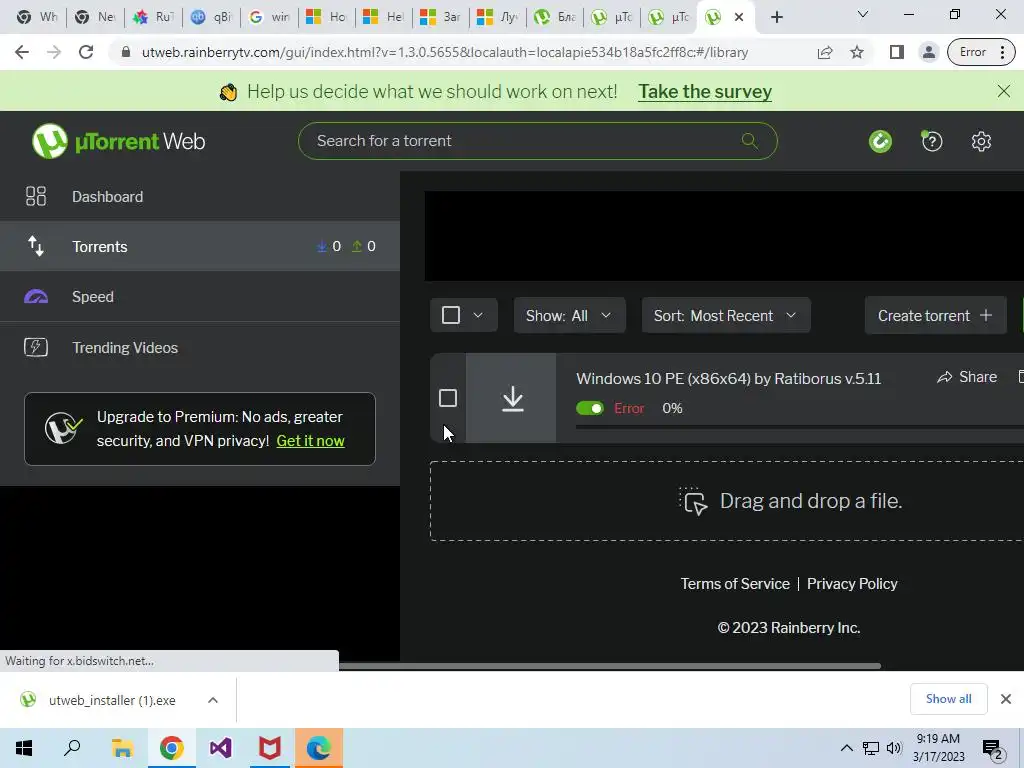1024x768 pixels.
Task: Open the Show: All filter dropdown
Action: point(569,315)
